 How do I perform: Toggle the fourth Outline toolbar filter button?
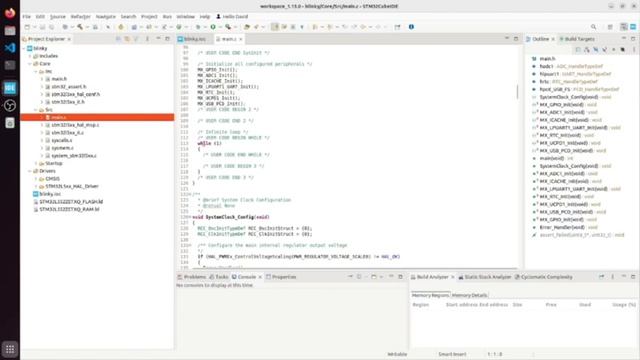coord(605,49)
